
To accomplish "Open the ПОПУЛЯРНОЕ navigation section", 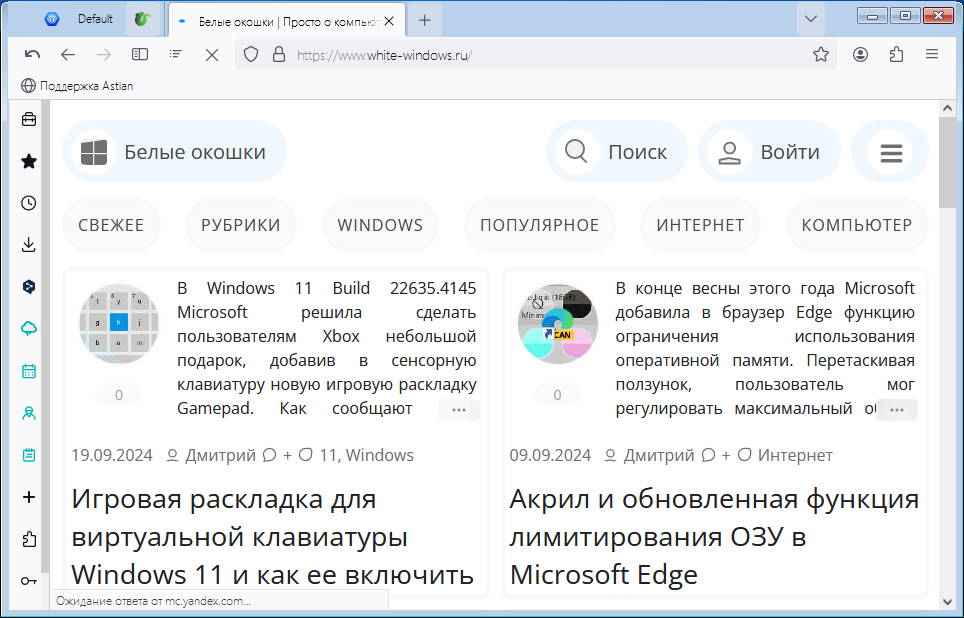I will [539, 225].
